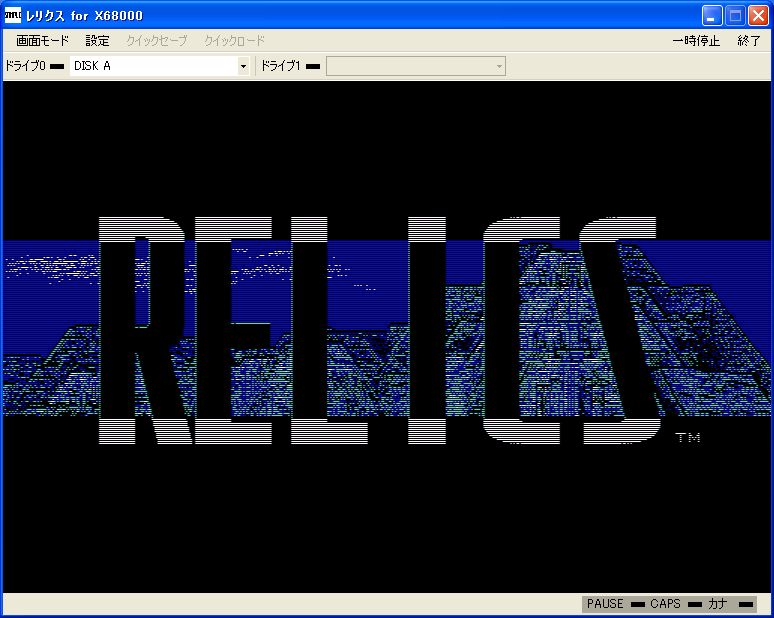The image size is (774, 618).
Task: Click the カナ LED in the status bar
Action: 746,604
